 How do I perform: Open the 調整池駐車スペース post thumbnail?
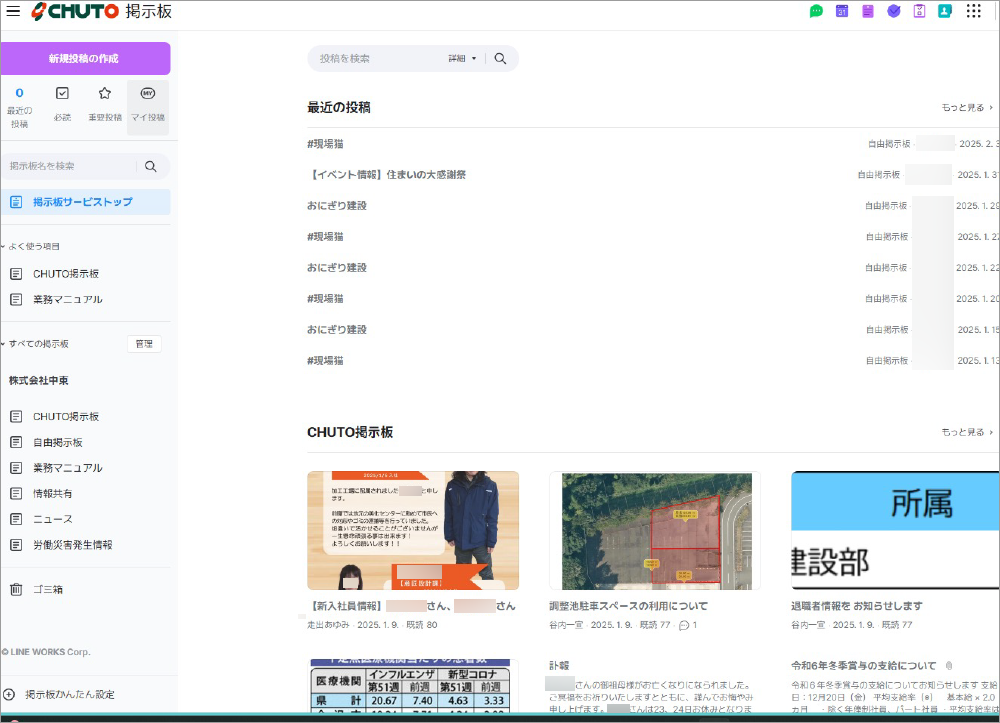coord(654,530)
